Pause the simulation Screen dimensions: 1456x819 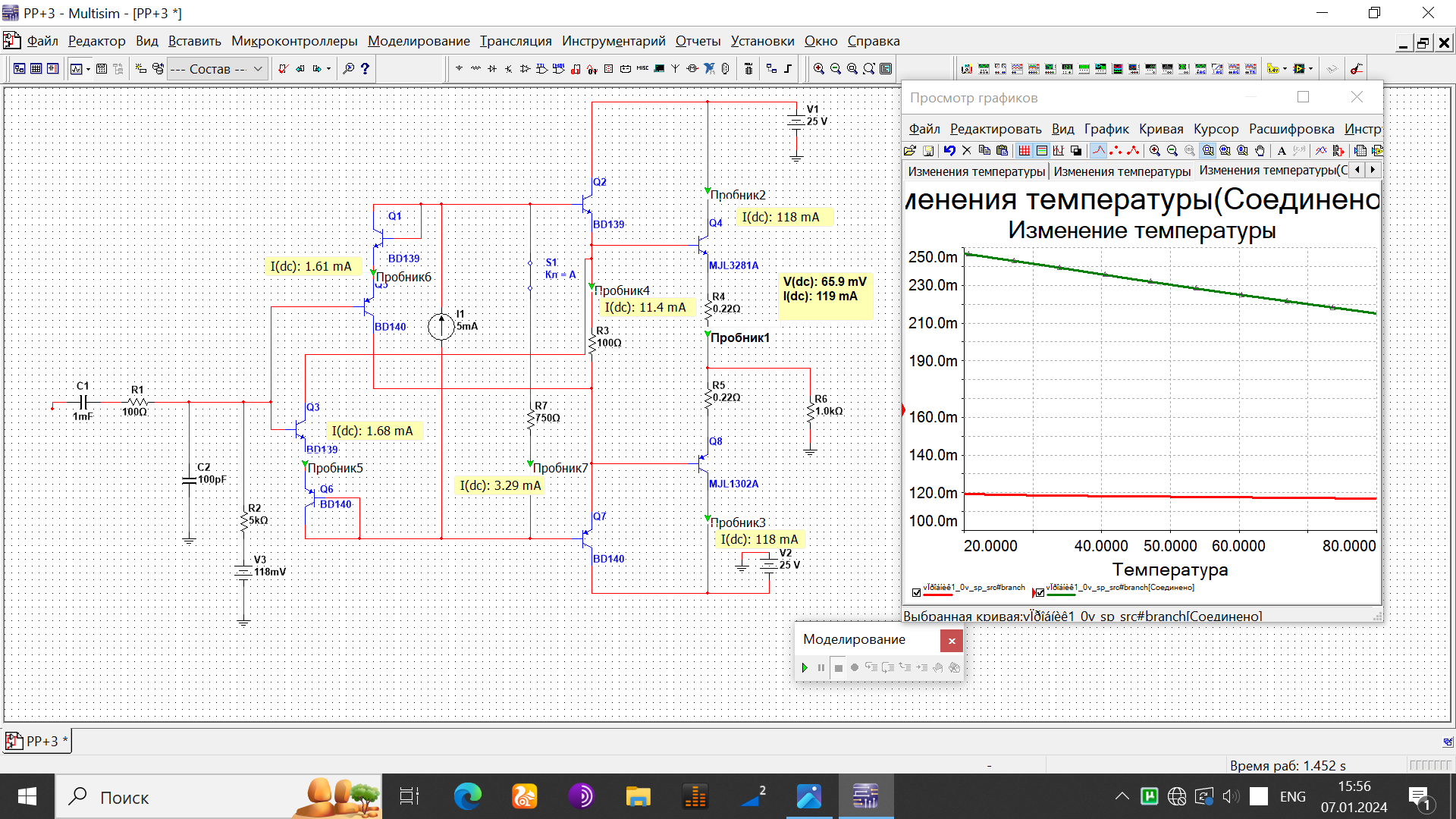tap(821, 668)
